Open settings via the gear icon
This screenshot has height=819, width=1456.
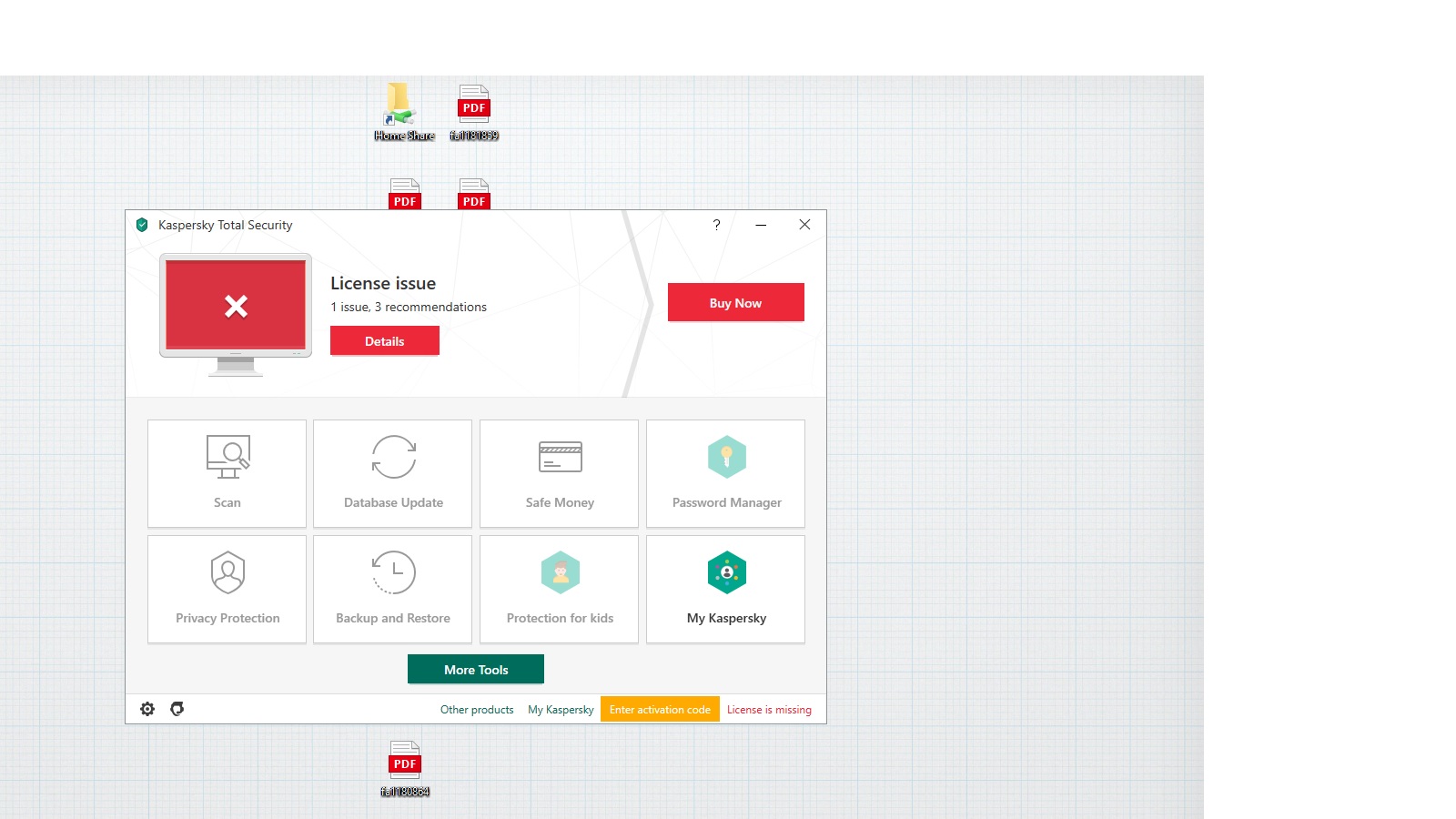(147, 709)
